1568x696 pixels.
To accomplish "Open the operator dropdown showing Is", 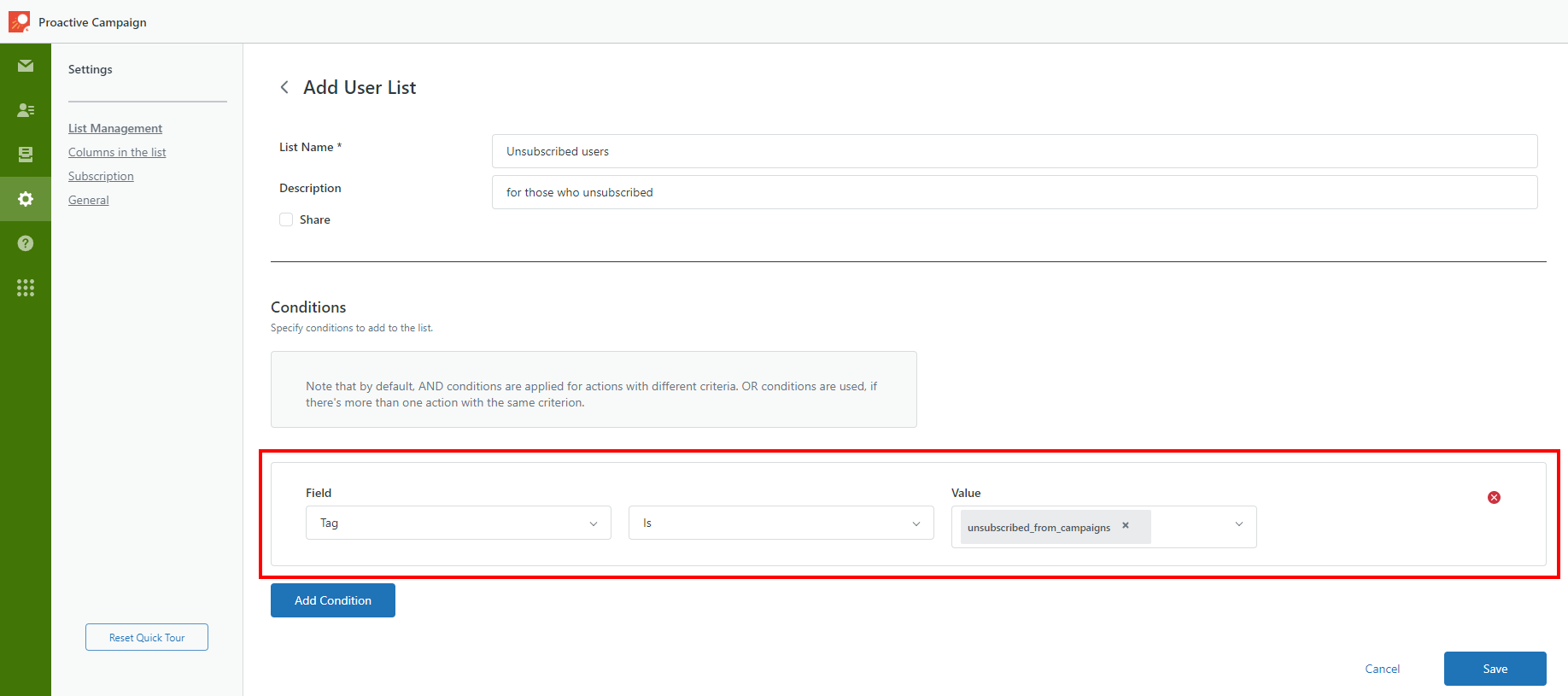I will click(x=781, y=523).
